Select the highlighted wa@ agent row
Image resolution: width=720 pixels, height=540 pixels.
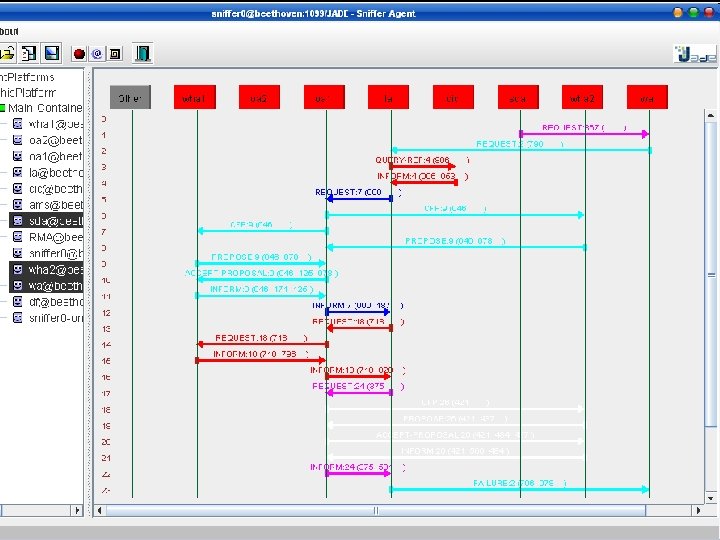pos(46,286)
